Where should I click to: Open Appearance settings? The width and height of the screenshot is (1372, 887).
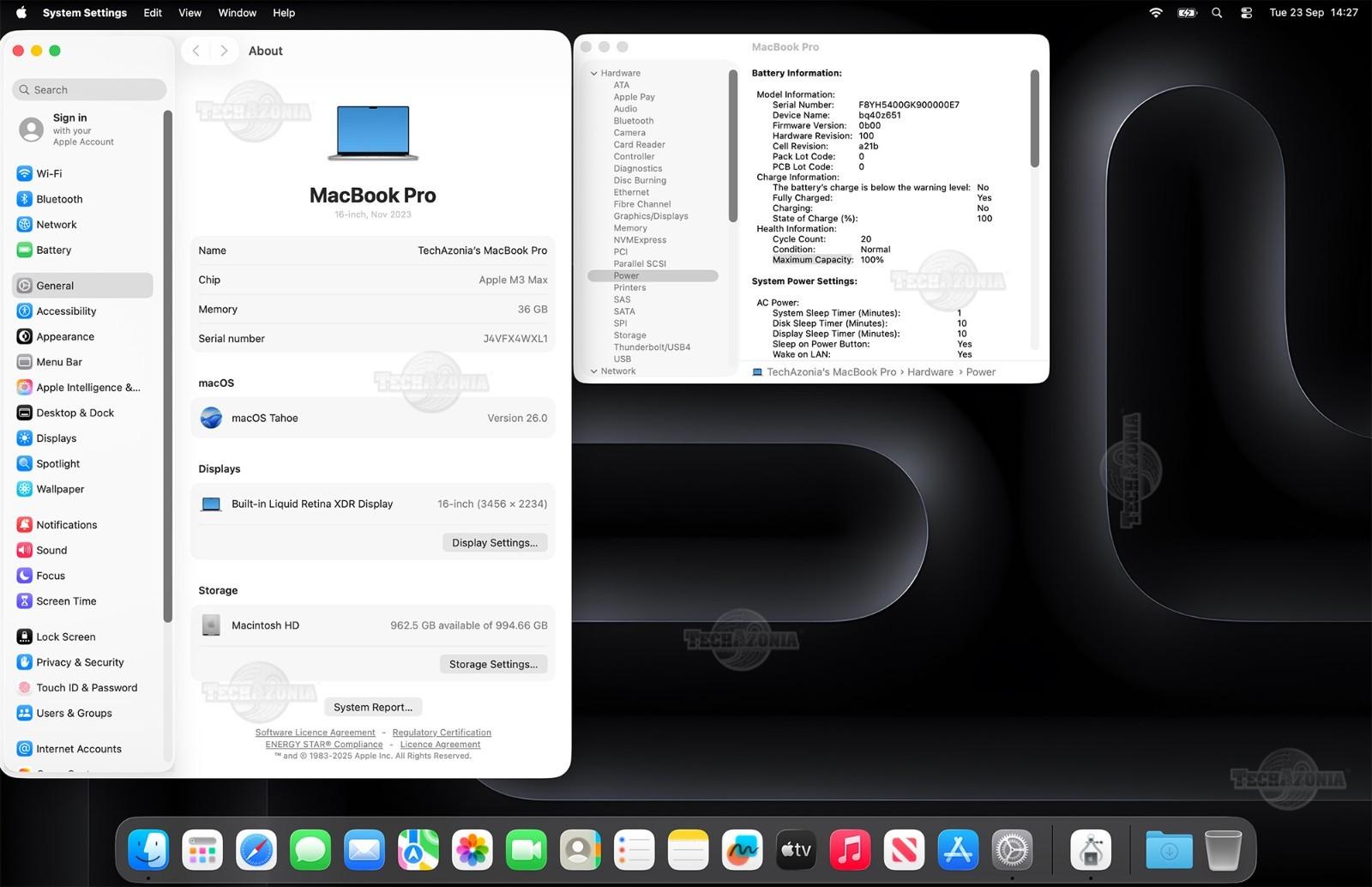83,336
